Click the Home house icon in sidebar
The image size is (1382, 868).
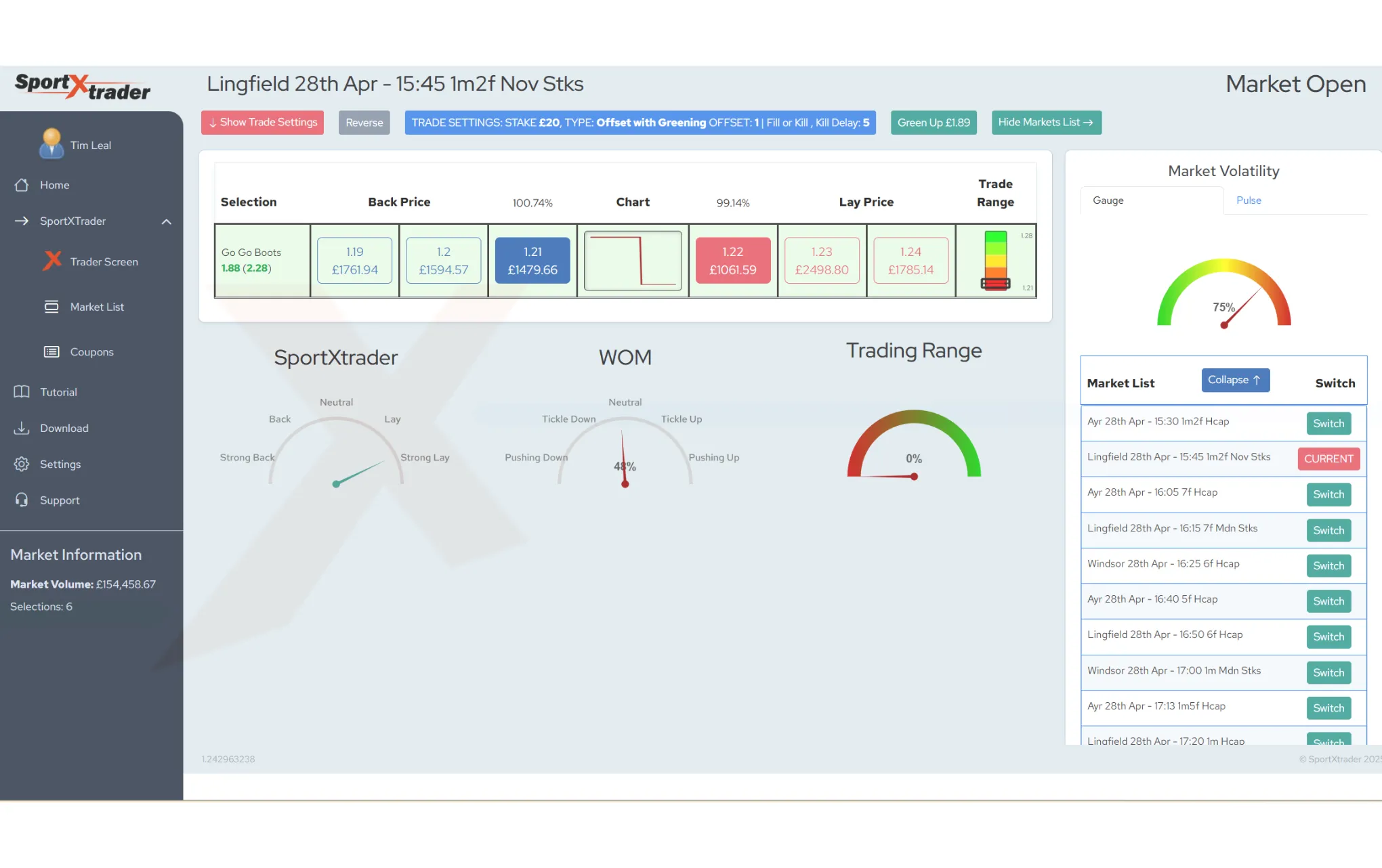(x=22, y=185)
